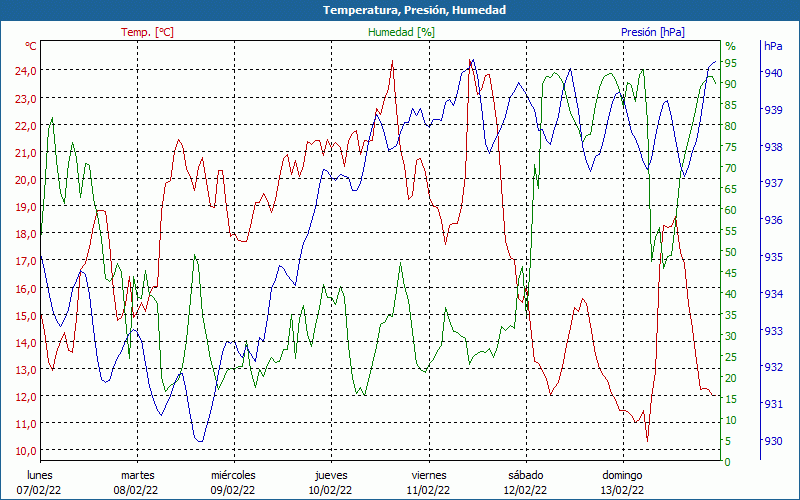Click the 12/02/22 date label

[x=525, y=491]
